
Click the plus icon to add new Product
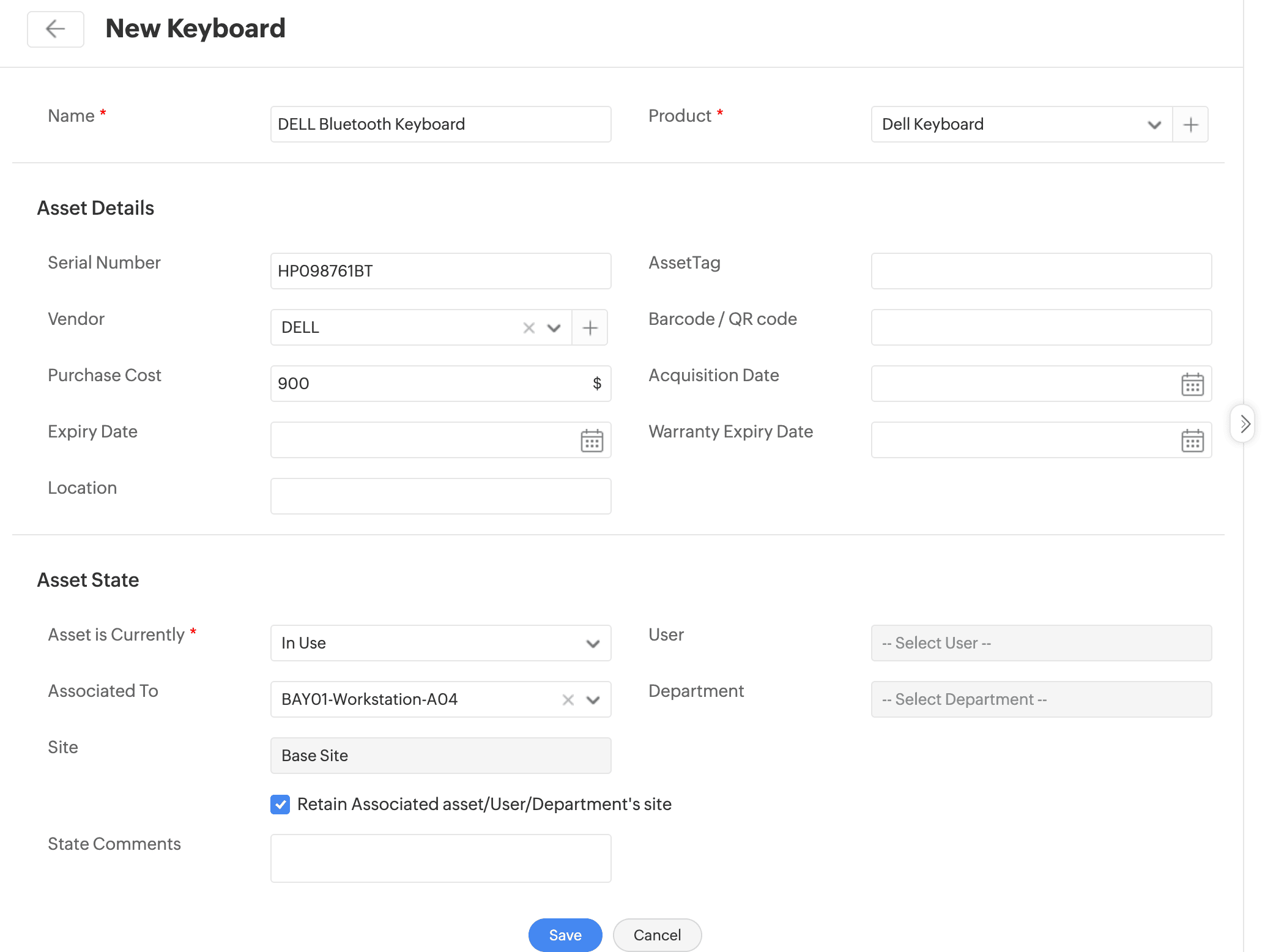(1190, 125)
